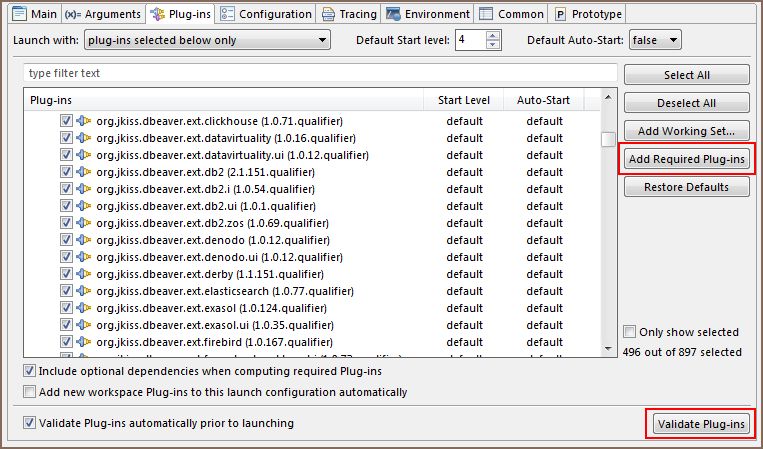Switch to the Arguments tab
Screen dimensions: 763x449
coord(103,14)
